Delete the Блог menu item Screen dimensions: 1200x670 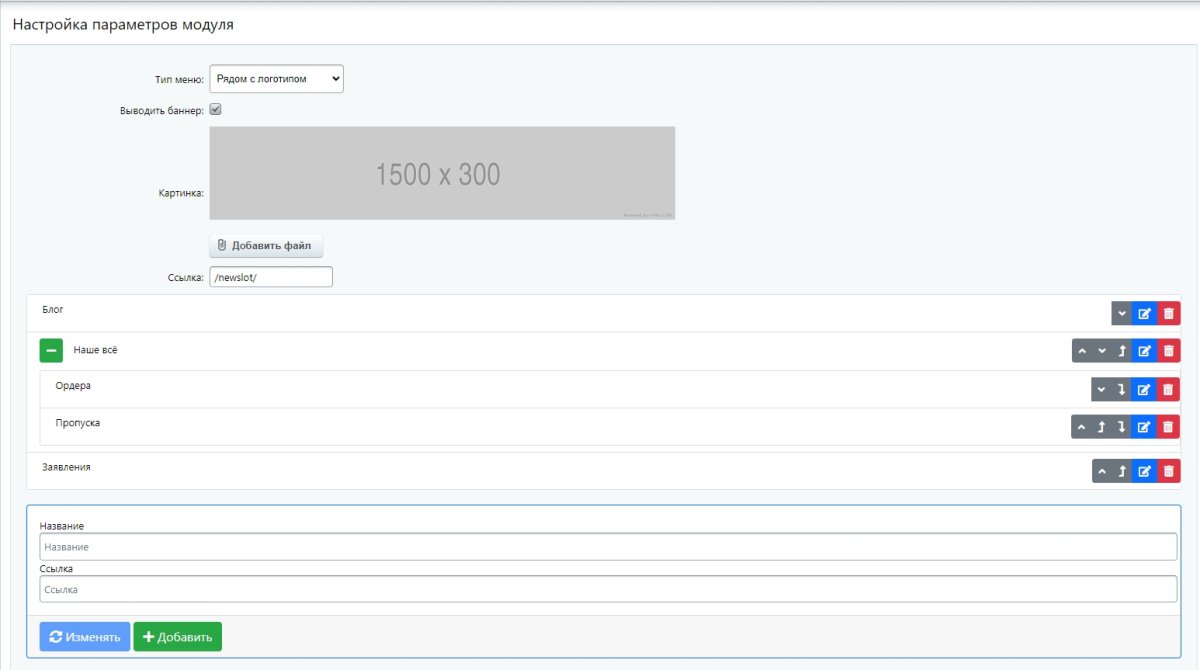coord(1168,314)
